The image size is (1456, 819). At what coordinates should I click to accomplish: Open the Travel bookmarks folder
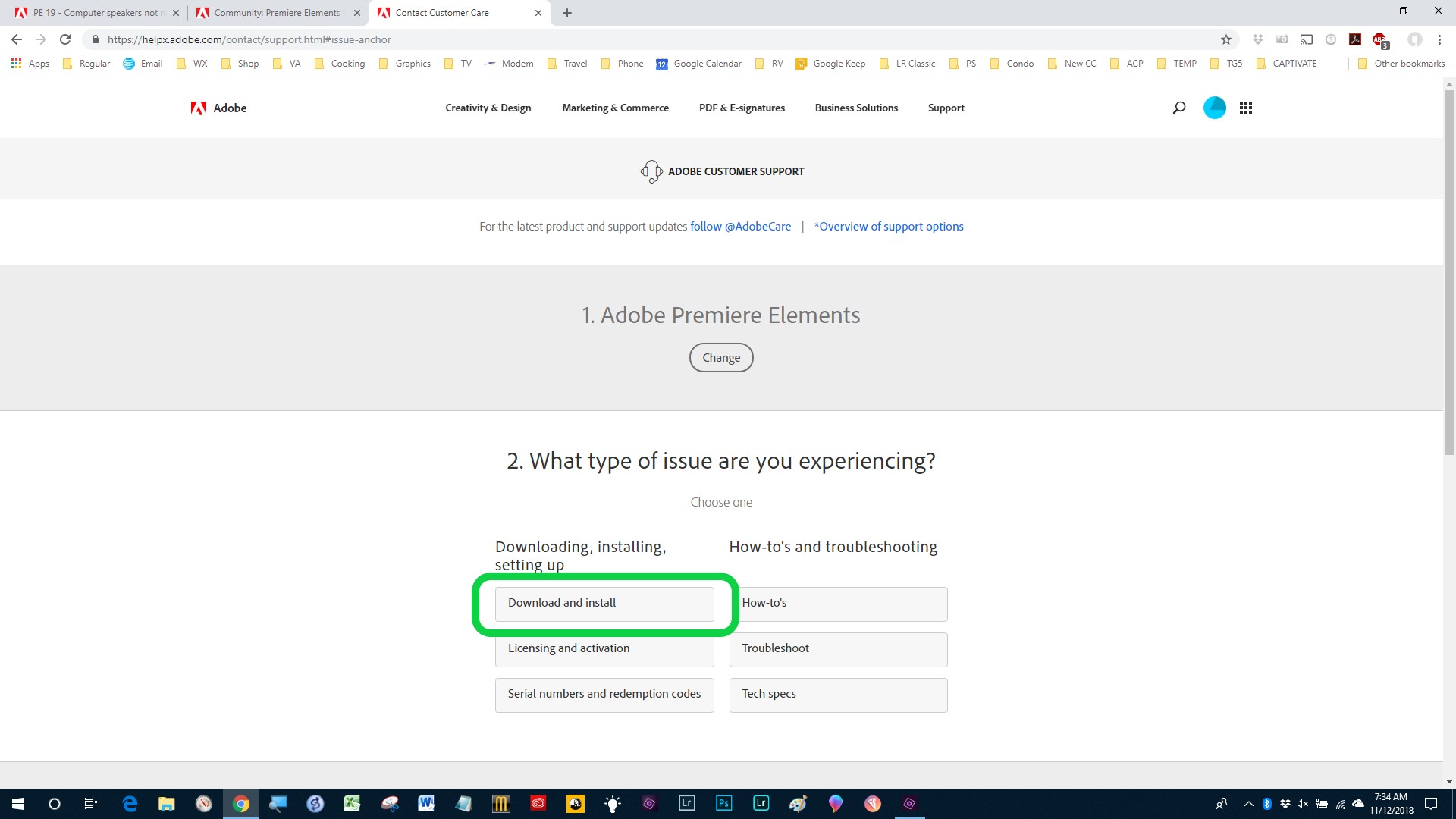tap(567, 64)
